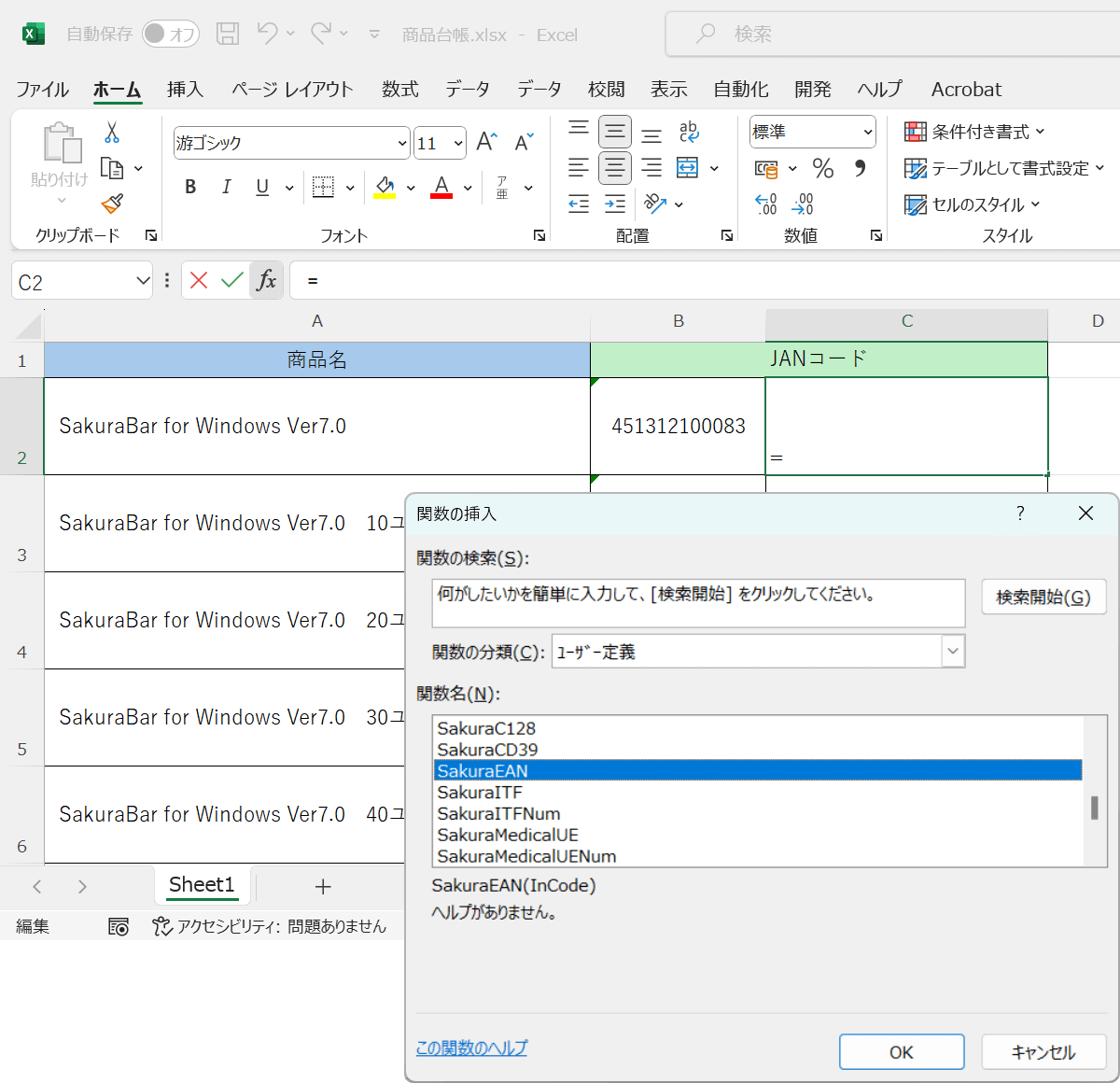This screenshot has height=1083, width=1120.
Task: Open この関数のヘルプ link
Action: click(471, 1048)
